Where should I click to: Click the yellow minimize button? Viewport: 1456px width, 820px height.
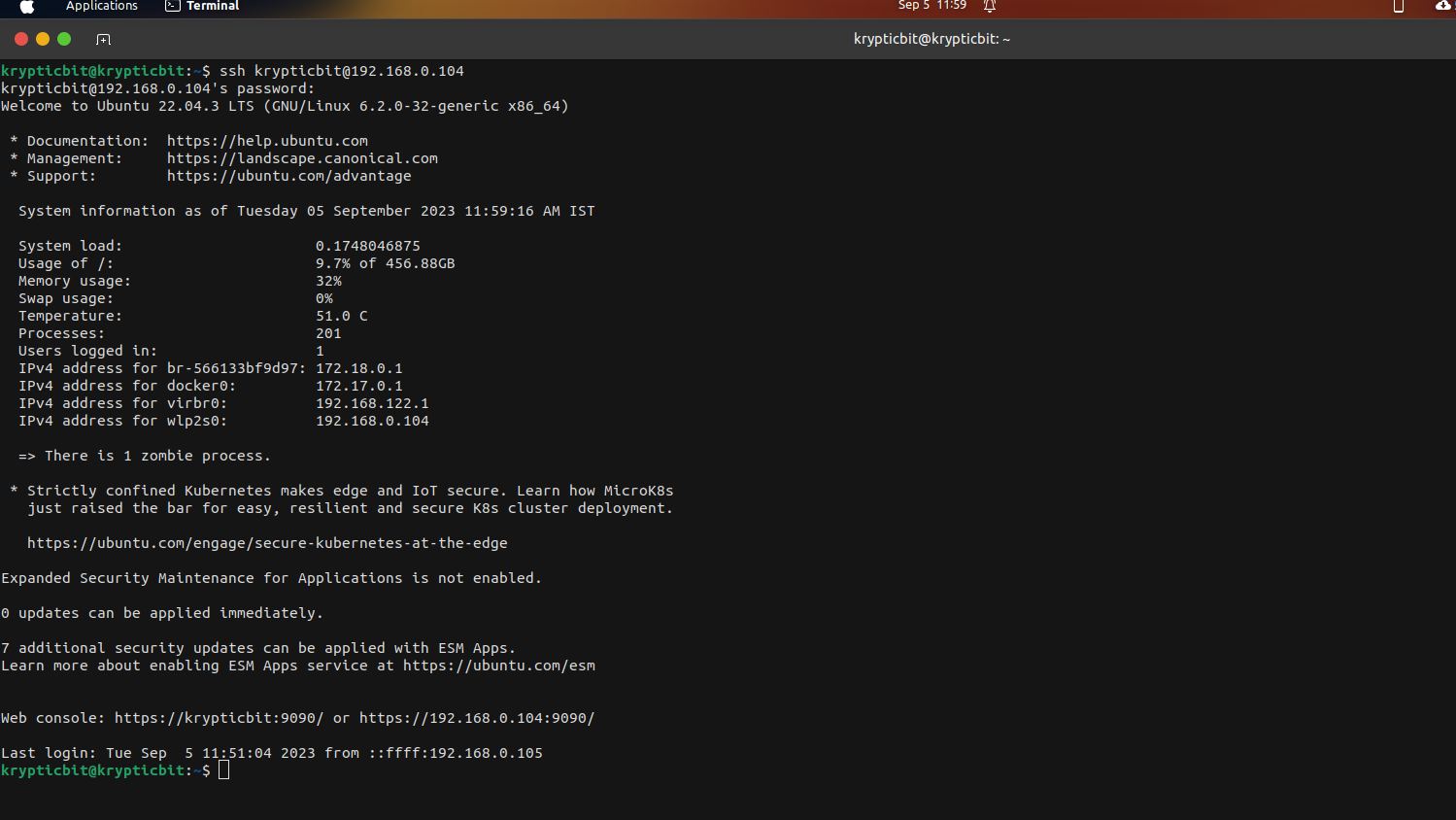(x=42, y=39)
